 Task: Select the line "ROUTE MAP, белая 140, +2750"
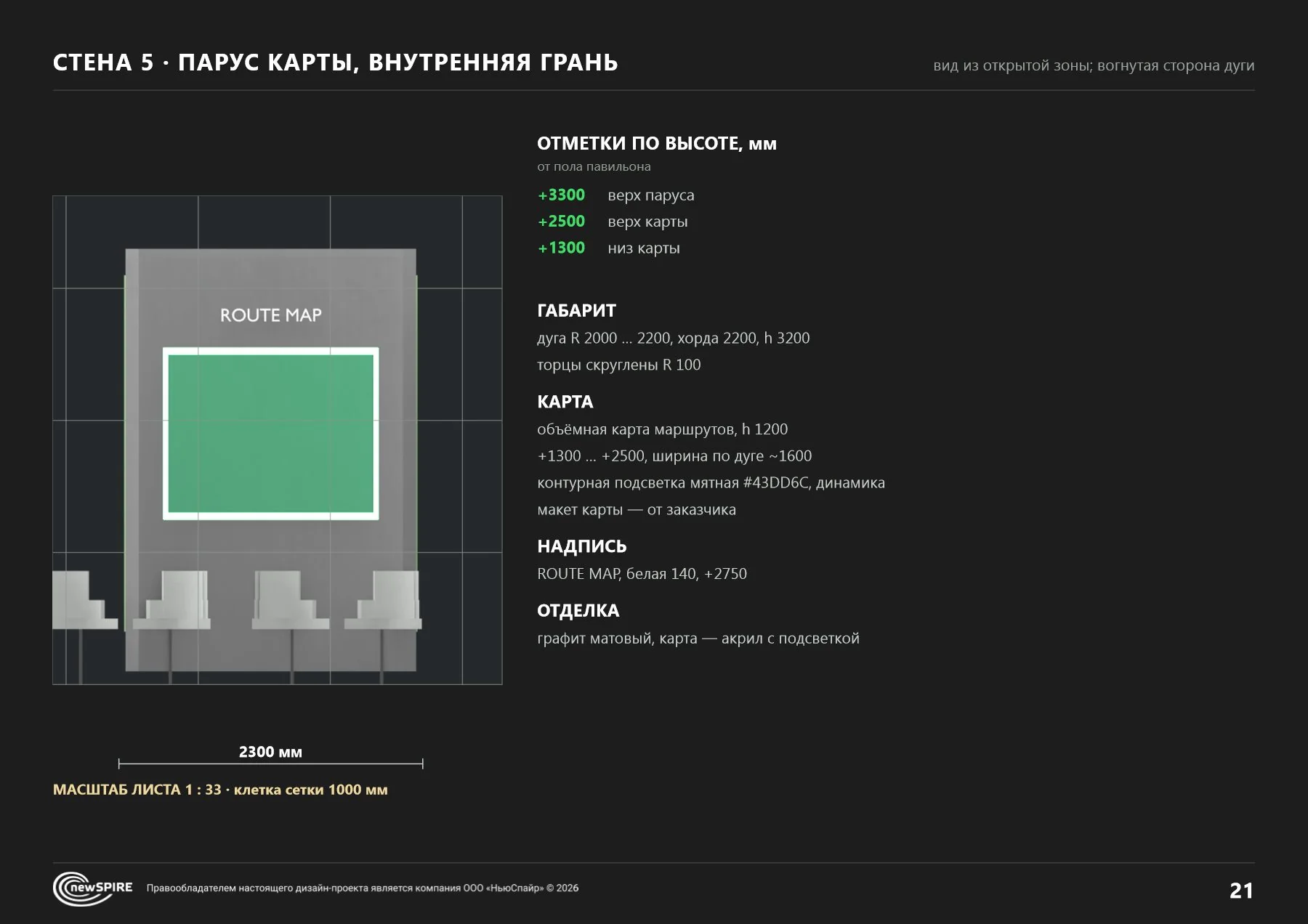tap(642, 574)
